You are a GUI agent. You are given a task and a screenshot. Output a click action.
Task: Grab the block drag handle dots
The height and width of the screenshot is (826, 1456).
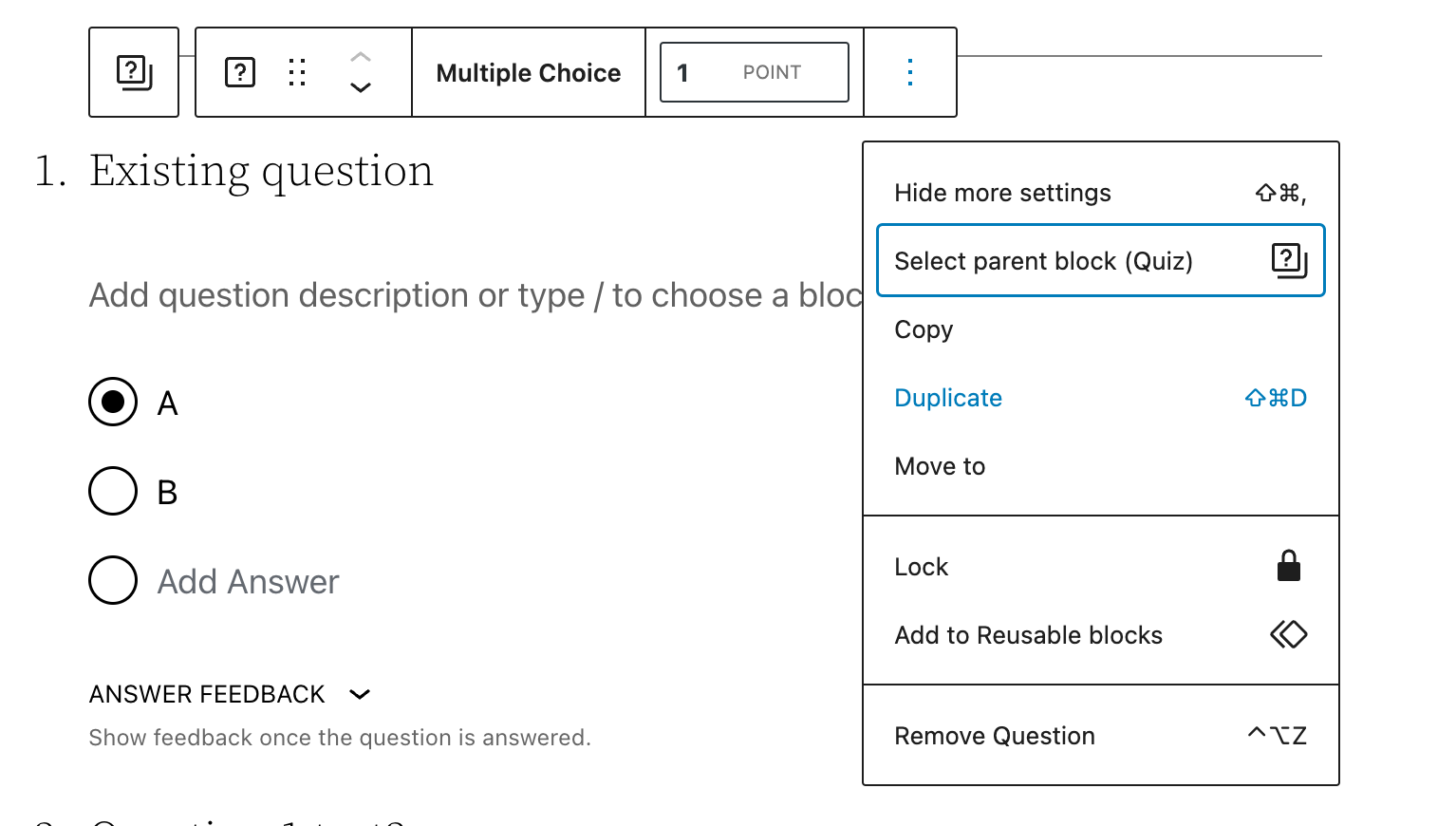(297, 72)
